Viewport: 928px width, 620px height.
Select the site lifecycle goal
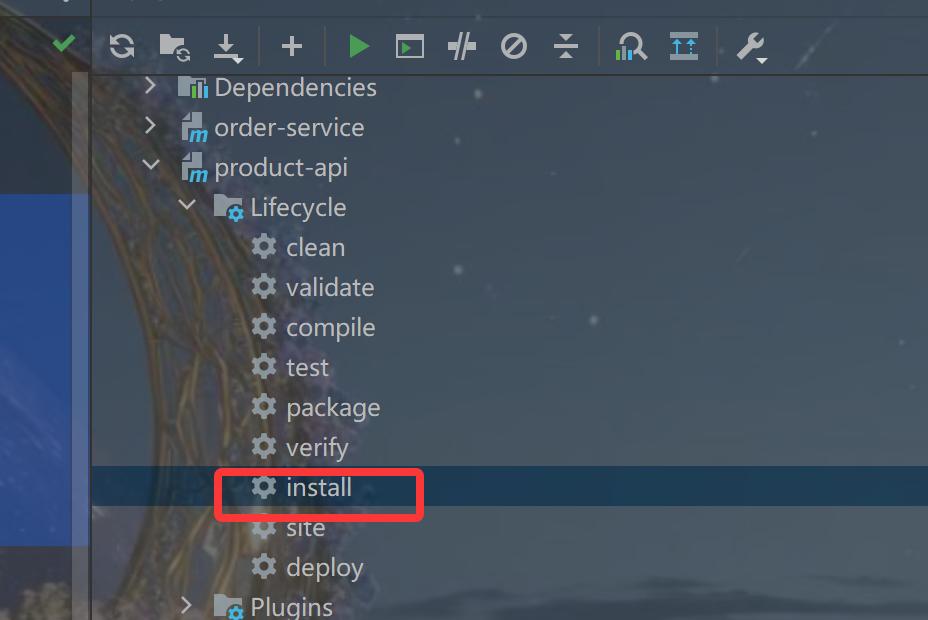305,528
